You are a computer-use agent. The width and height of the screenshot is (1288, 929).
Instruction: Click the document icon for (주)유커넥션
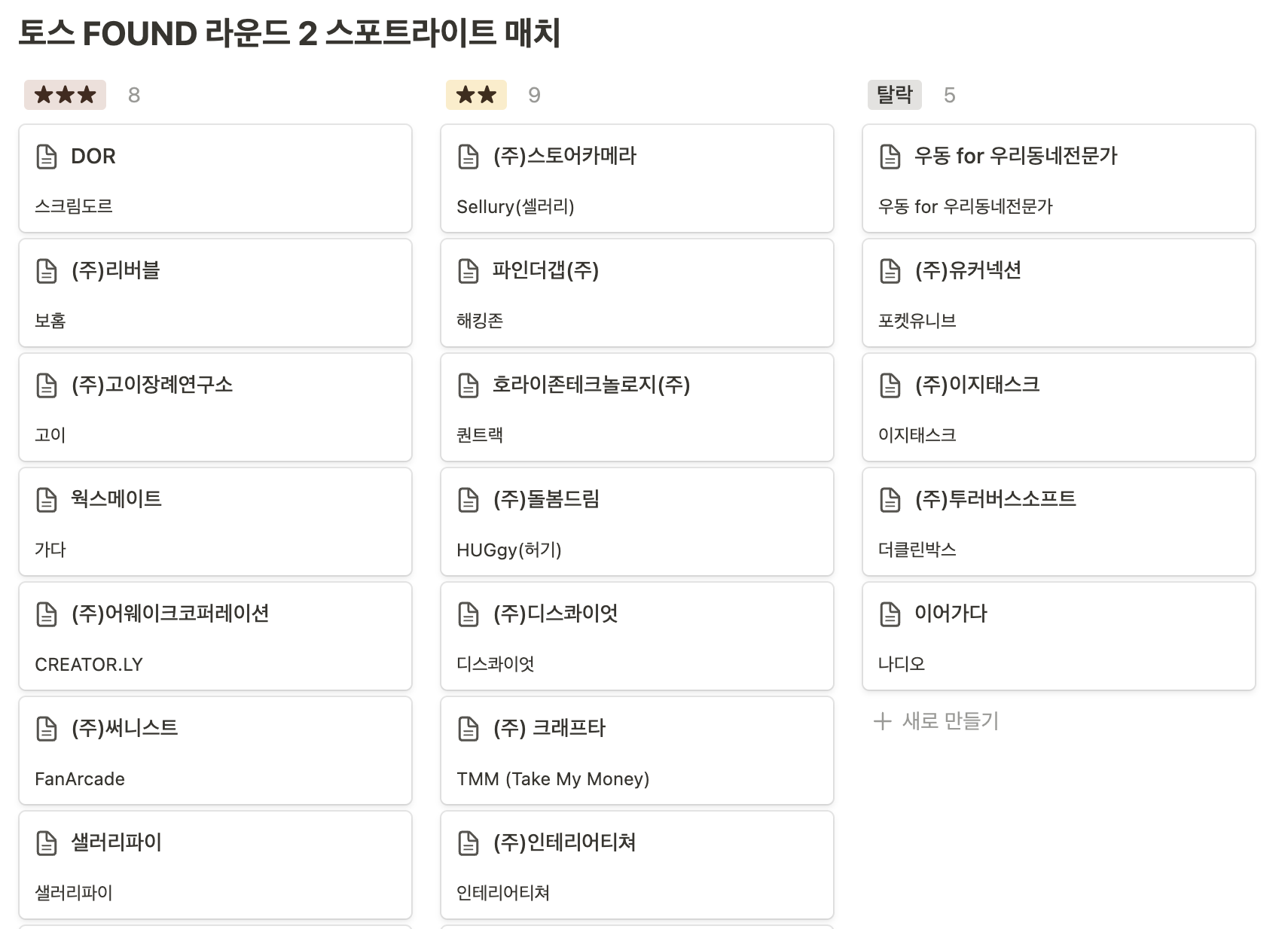coord(890,271)
